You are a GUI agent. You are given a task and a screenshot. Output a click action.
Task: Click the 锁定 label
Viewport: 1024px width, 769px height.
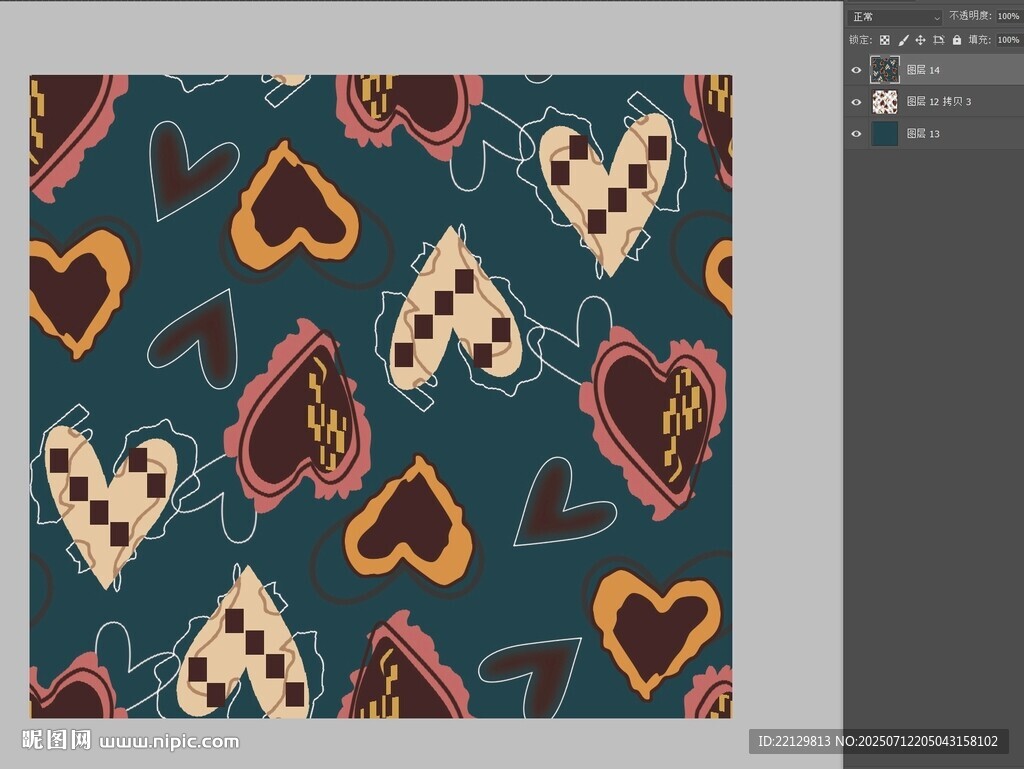[861, 40]
